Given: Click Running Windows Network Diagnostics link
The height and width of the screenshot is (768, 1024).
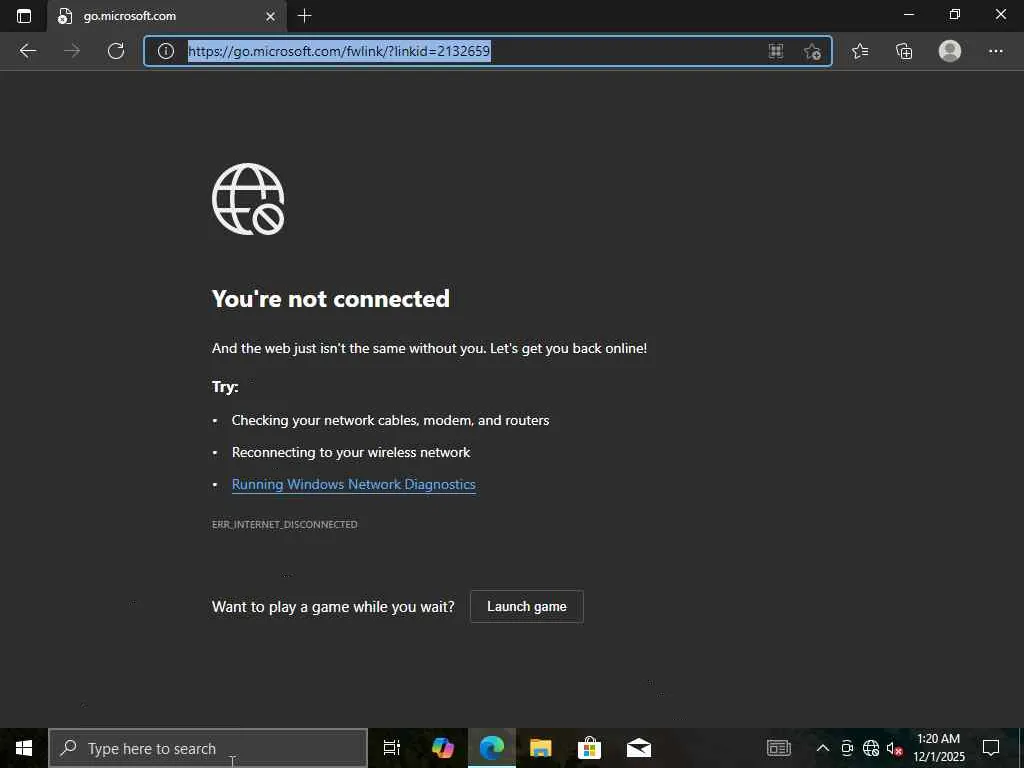Looking at the screenshot, I should (353, 485).
